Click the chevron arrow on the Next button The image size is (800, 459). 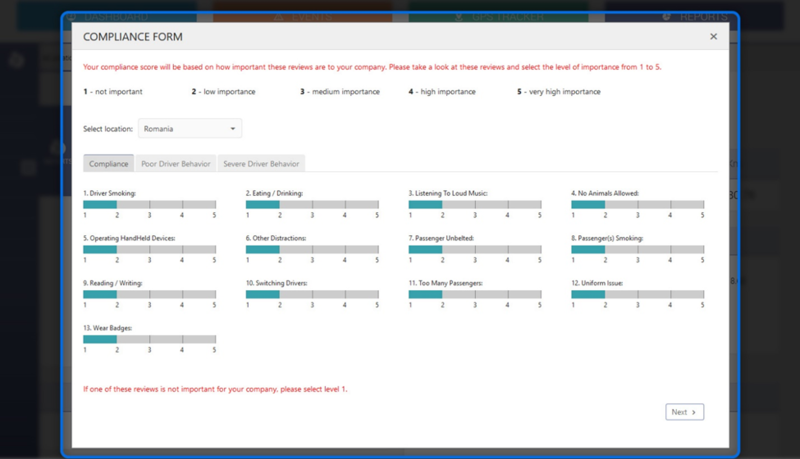click(694, 412)
